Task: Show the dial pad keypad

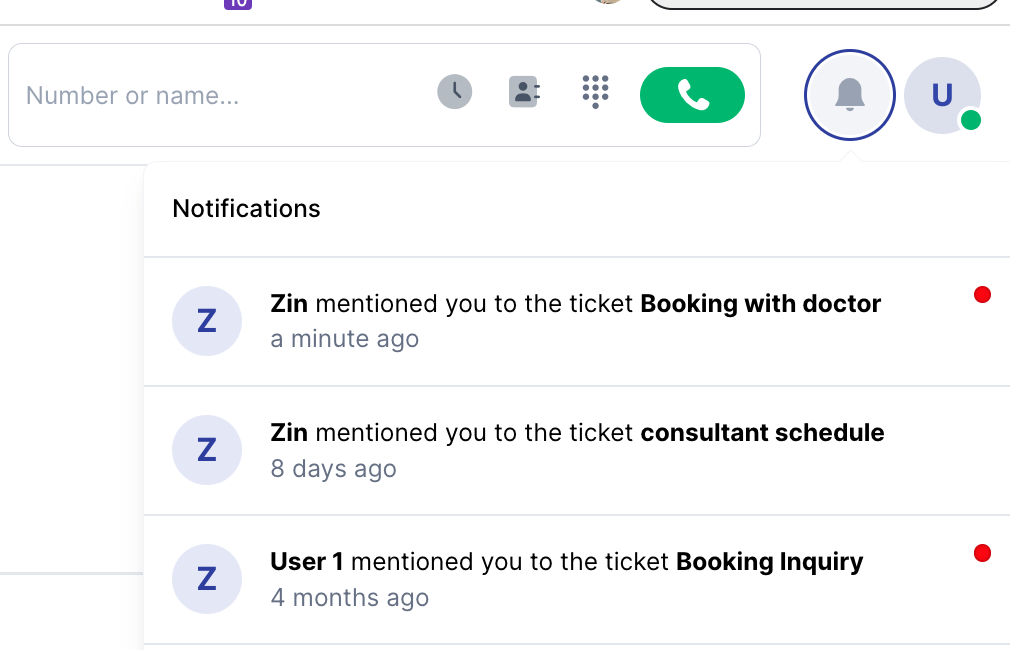Action: coord(595,91)
